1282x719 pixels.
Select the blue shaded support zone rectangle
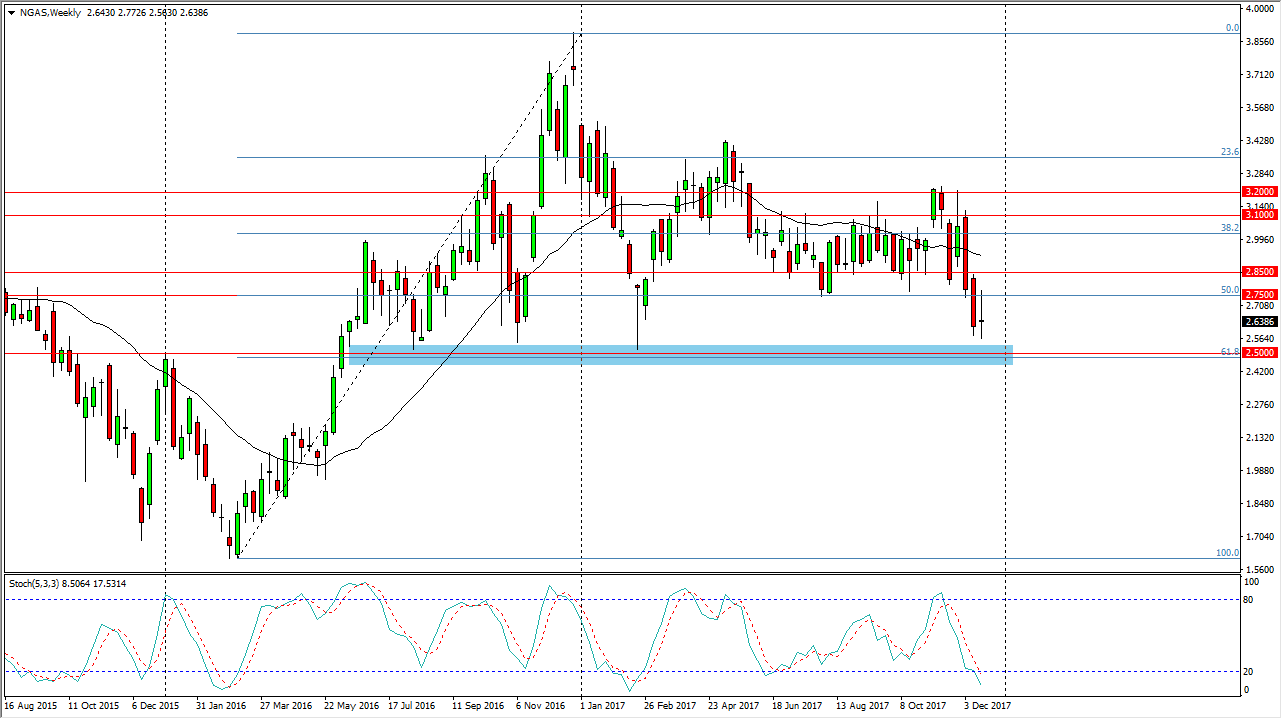pos(680,355)
